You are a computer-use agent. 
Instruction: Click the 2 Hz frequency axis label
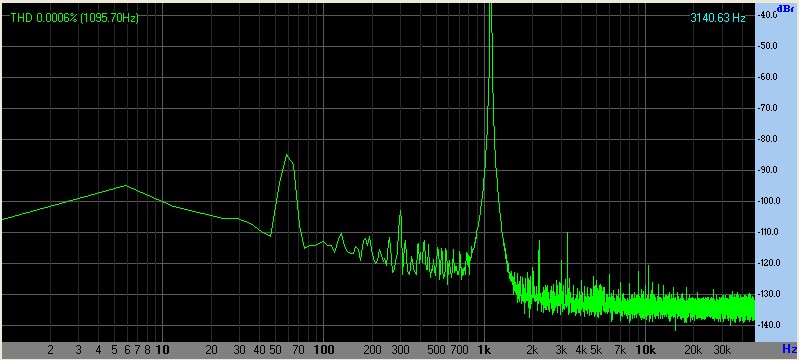(x=50, y=350)
